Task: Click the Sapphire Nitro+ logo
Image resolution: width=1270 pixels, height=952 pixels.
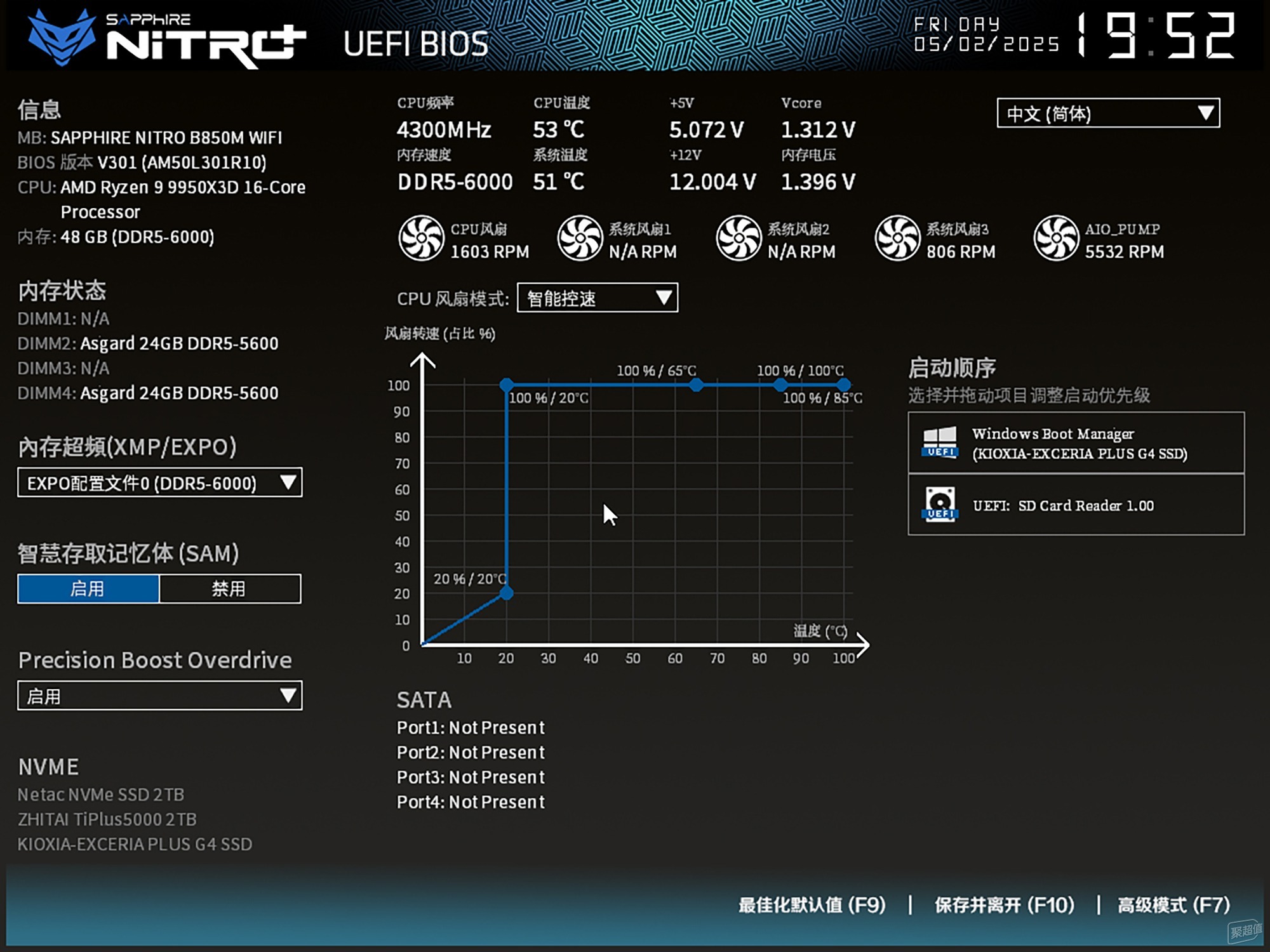Action: 166,39
